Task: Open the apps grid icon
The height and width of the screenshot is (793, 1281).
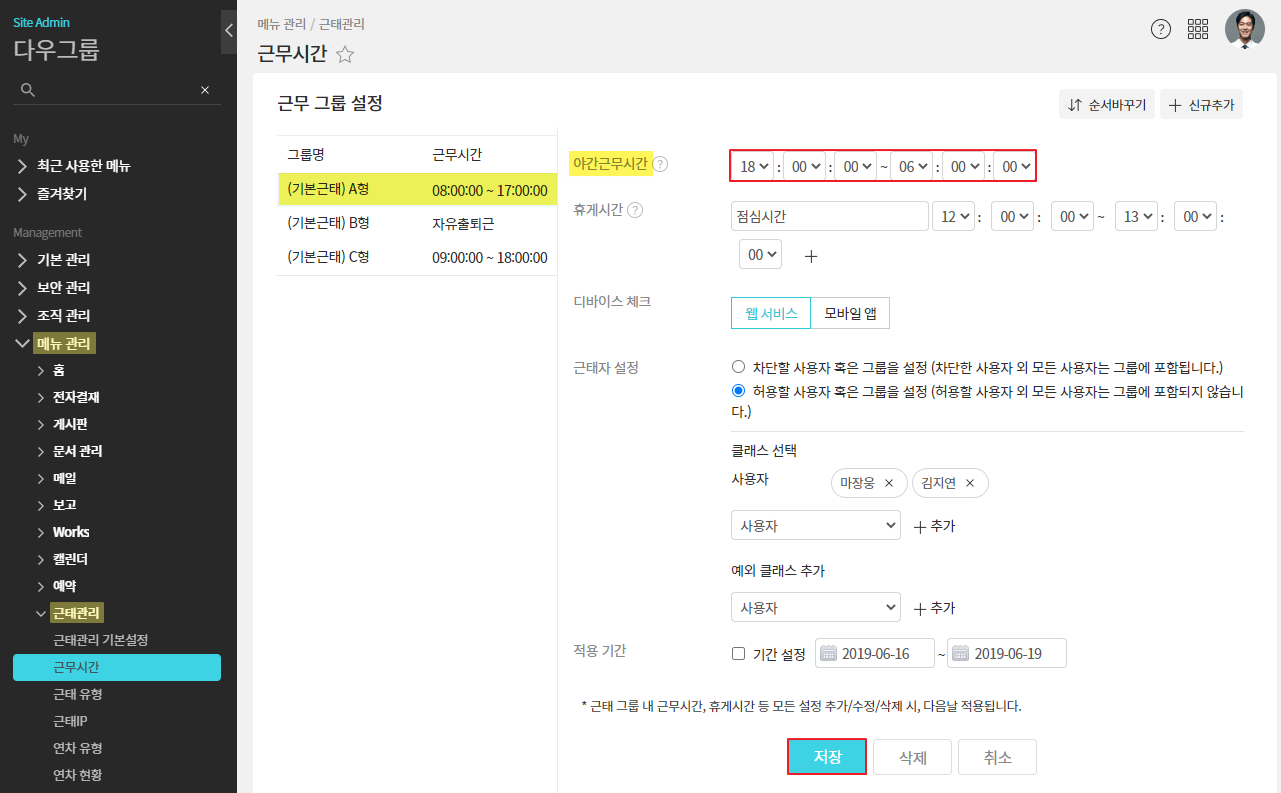Action: point(1197,29)
